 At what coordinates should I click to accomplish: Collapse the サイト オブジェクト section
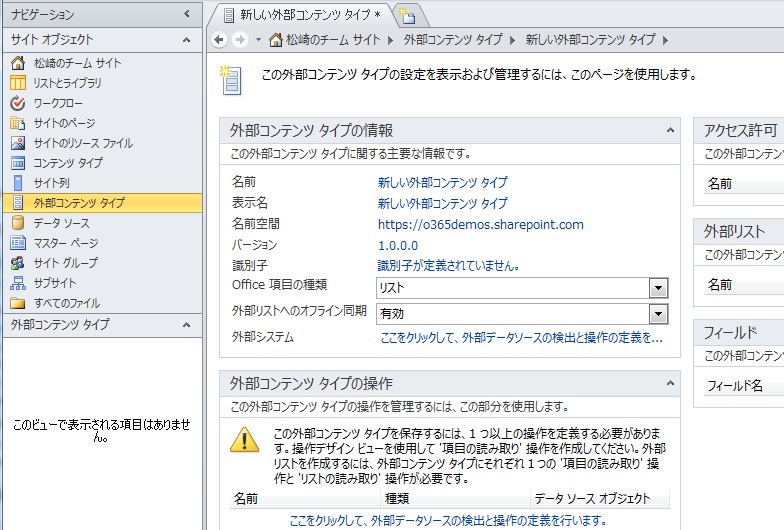point(186,40)
